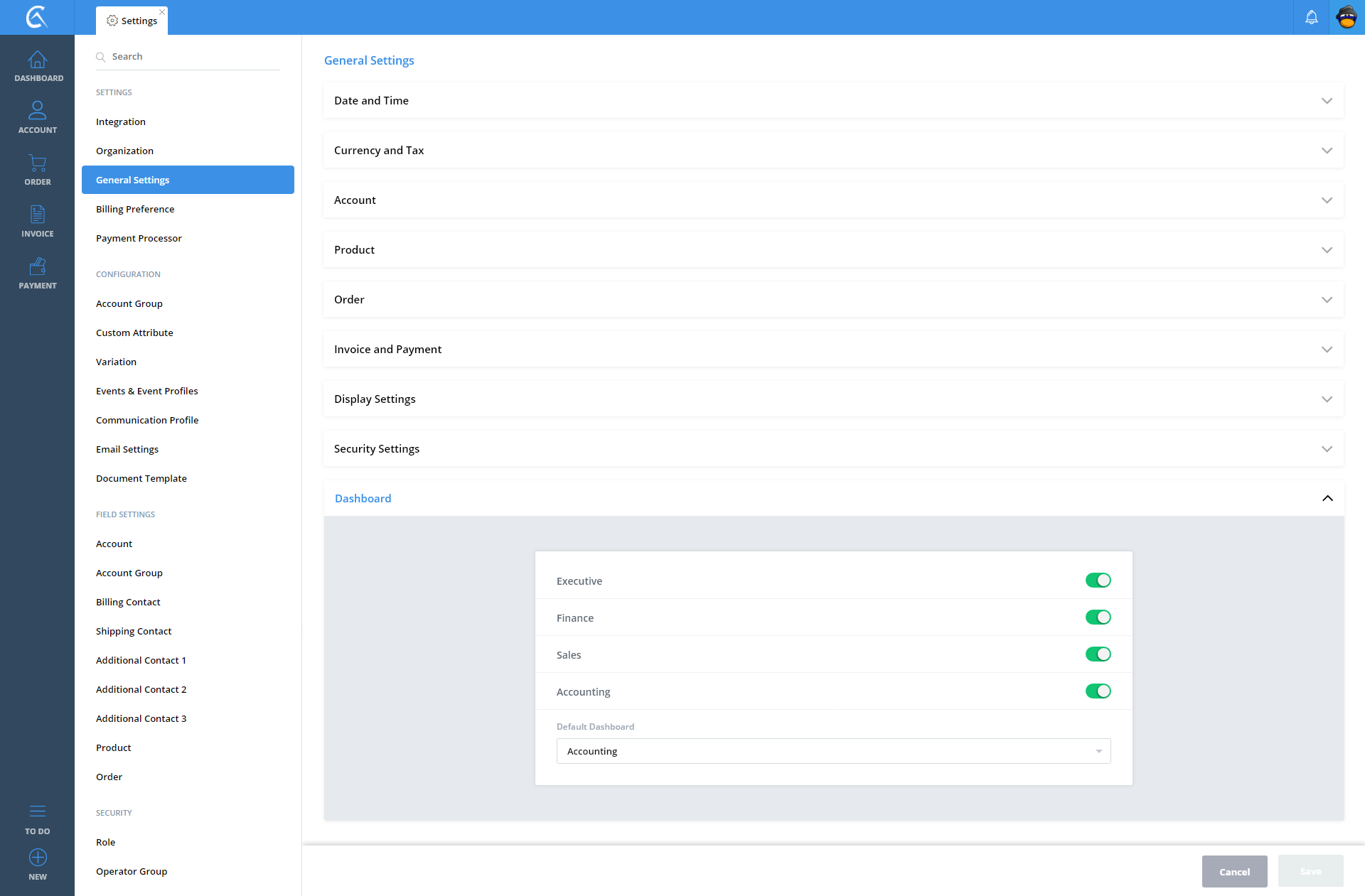The height and width of the screenshot is (896, 1365).
Task: Open the Dashboard home icon
Action: click(x=37, y=60)
